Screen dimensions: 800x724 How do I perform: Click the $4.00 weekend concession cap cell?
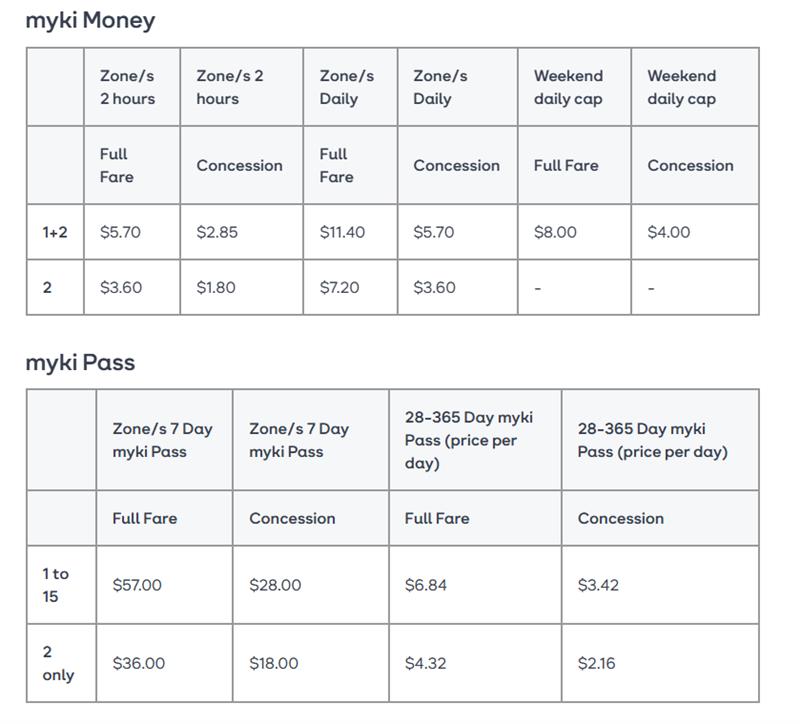[x=668, y=232]
